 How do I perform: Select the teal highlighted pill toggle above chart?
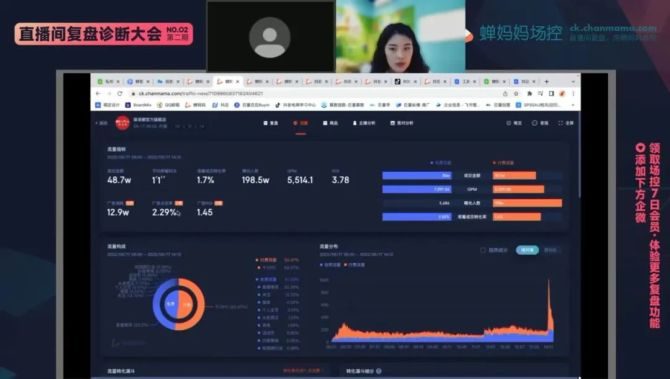point(527,250)
